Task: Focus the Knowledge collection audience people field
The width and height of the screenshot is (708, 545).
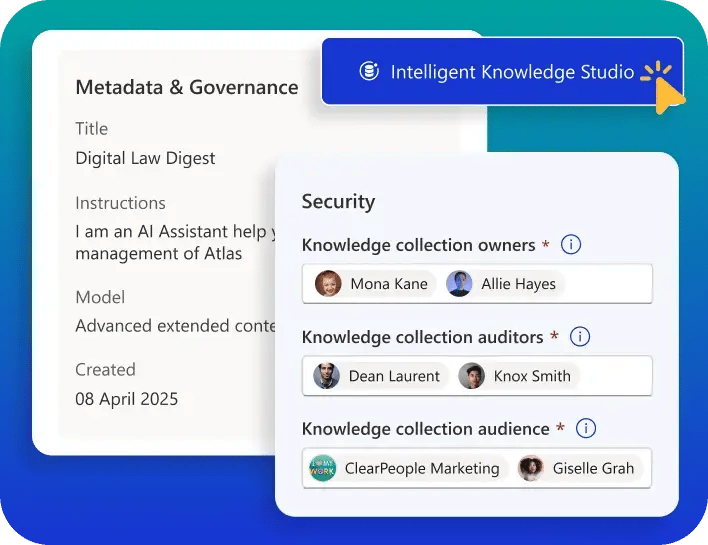Action: 477,468
